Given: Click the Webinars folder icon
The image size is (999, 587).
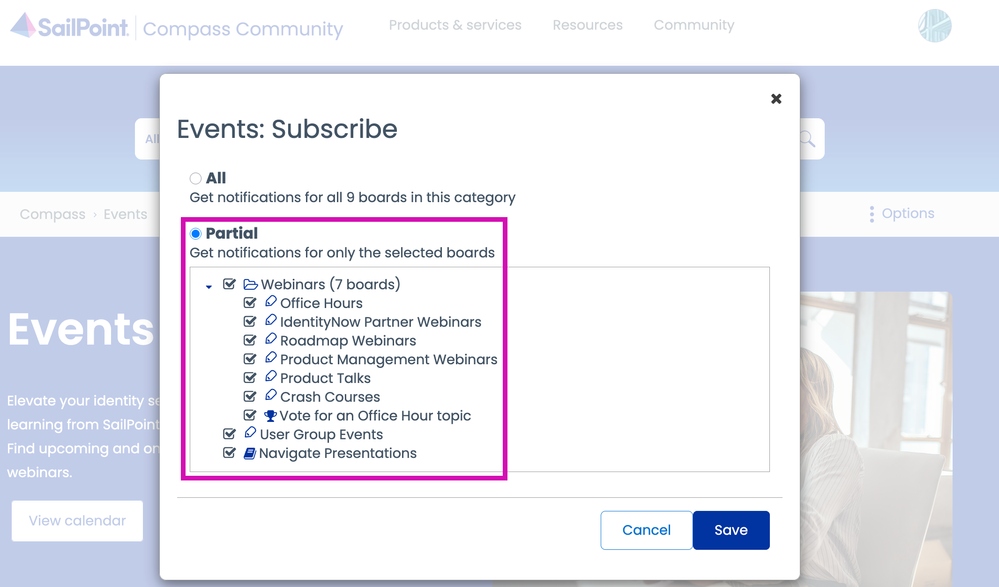Looking at the screenshot, I should [x=250, y=285].
